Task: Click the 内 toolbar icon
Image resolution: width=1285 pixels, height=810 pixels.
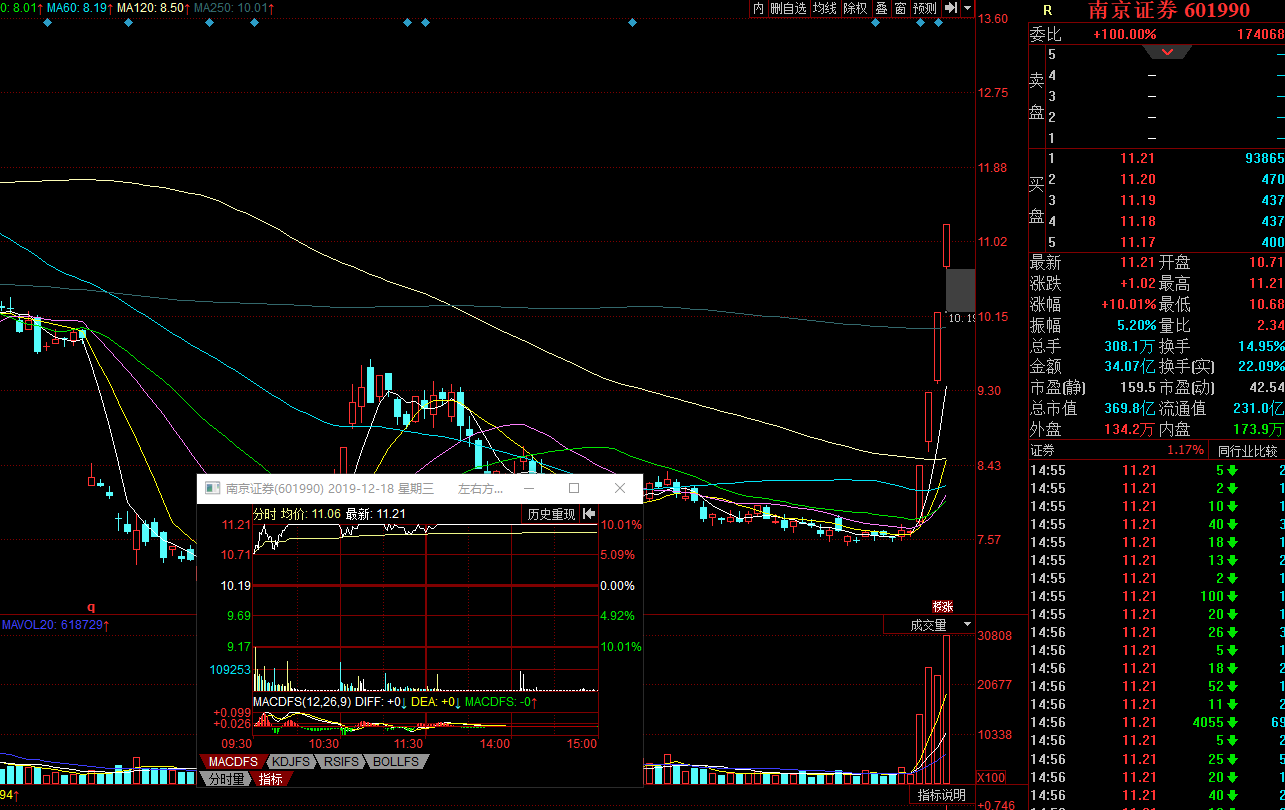Action: [x=758, y=8]
